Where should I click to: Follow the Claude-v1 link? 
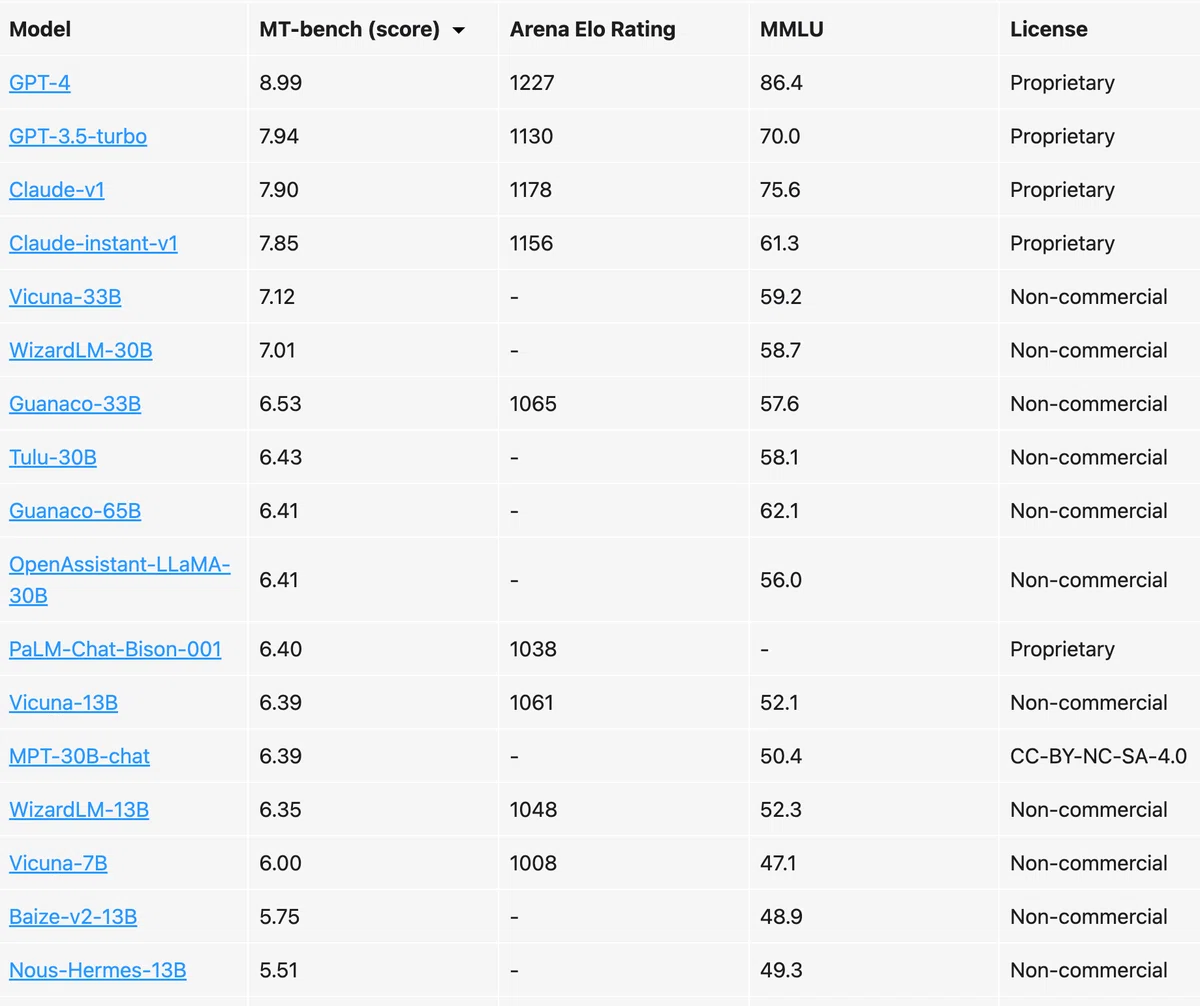coord(57,190)
